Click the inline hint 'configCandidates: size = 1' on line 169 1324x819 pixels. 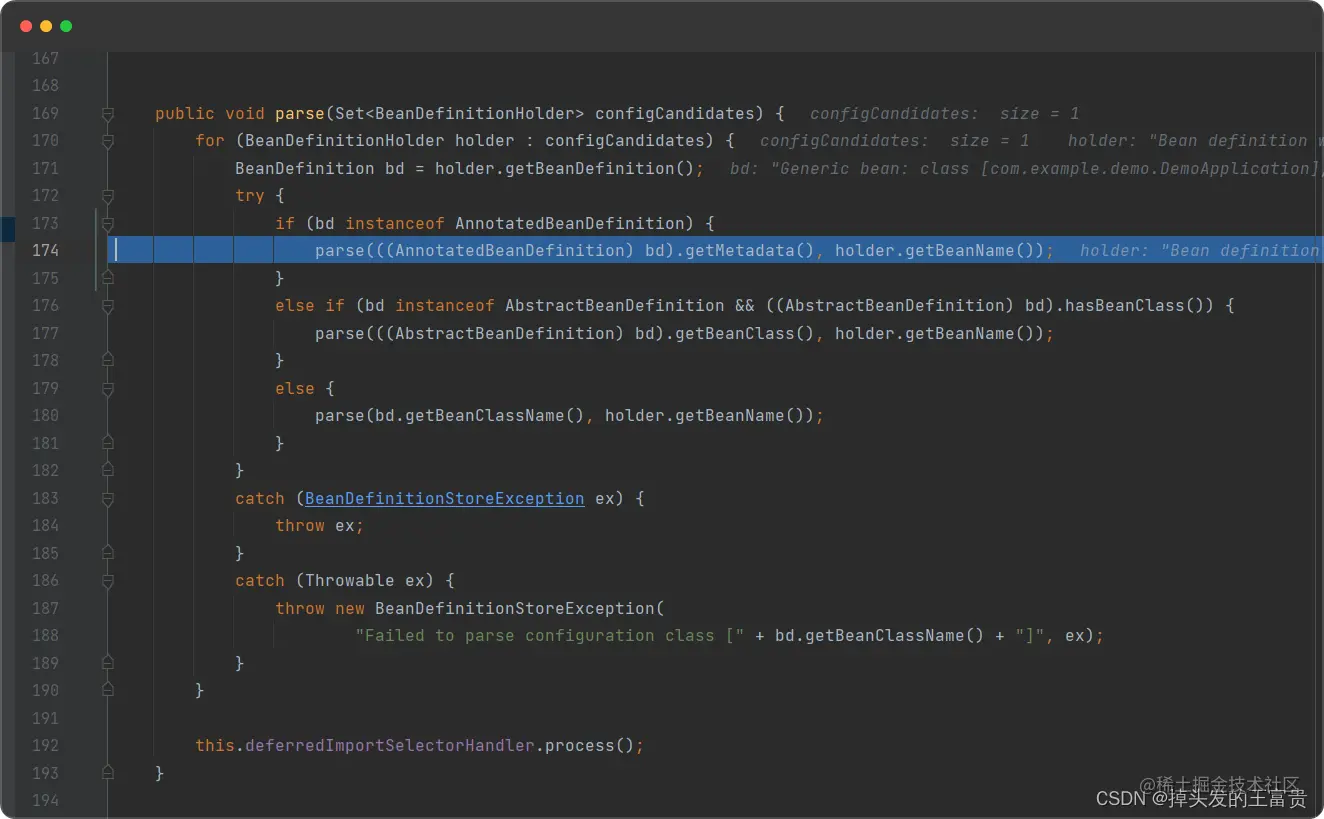pos(945,113)
